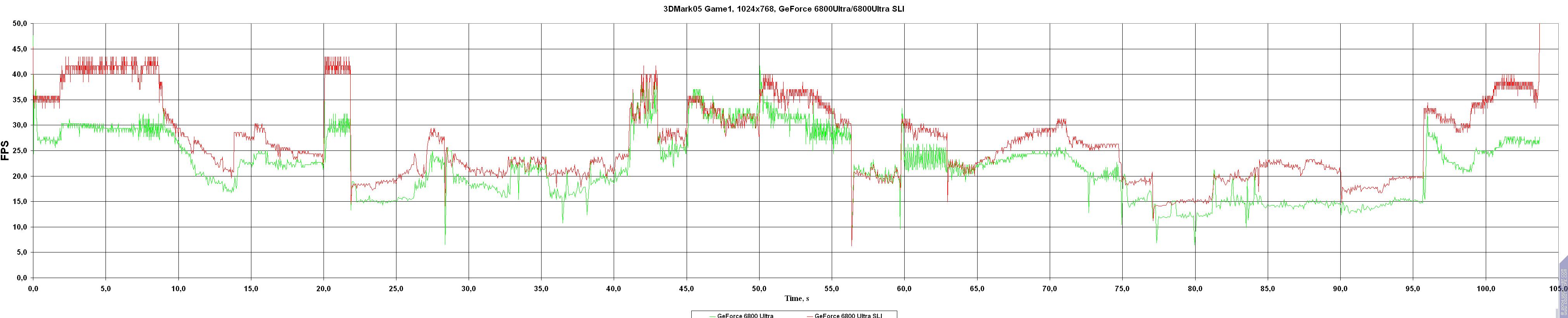Click "30,0" on the horizontal time axis

[469, 289]
